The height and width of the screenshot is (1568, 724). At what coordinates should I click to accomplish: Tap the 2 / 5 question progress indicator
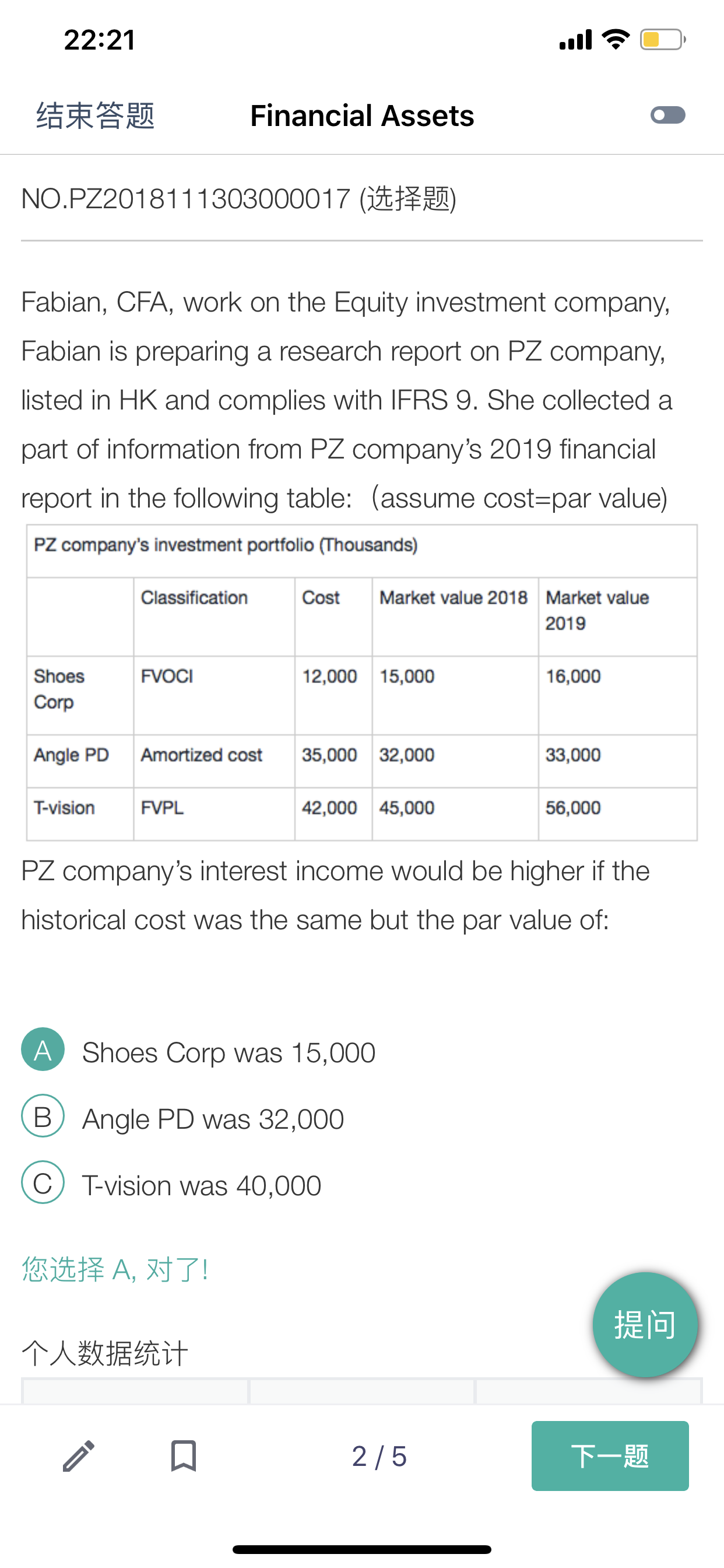[x=379, y=1457]
